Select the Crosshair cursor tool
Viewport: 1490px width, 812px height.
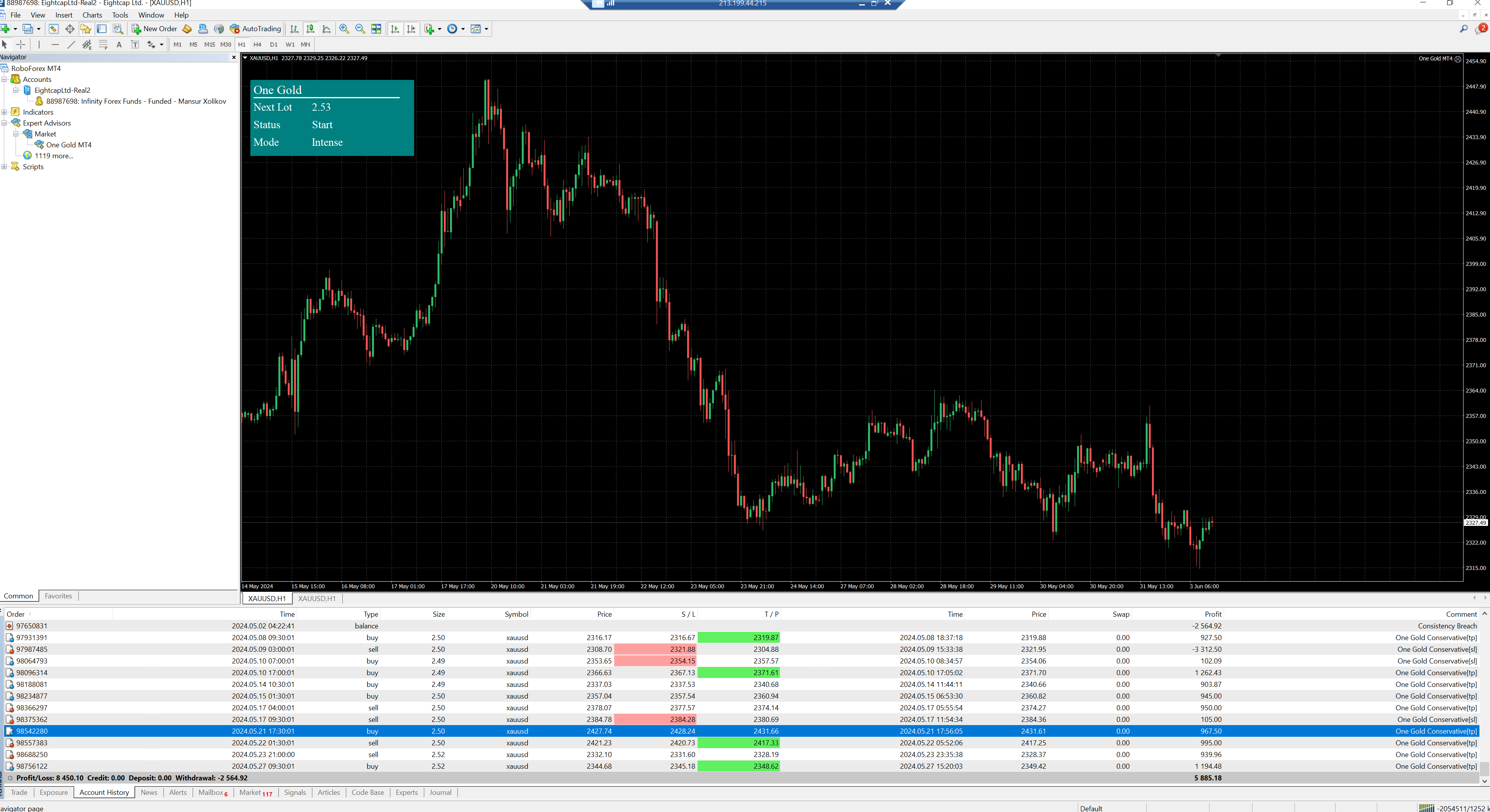click(x=21, y=44)
